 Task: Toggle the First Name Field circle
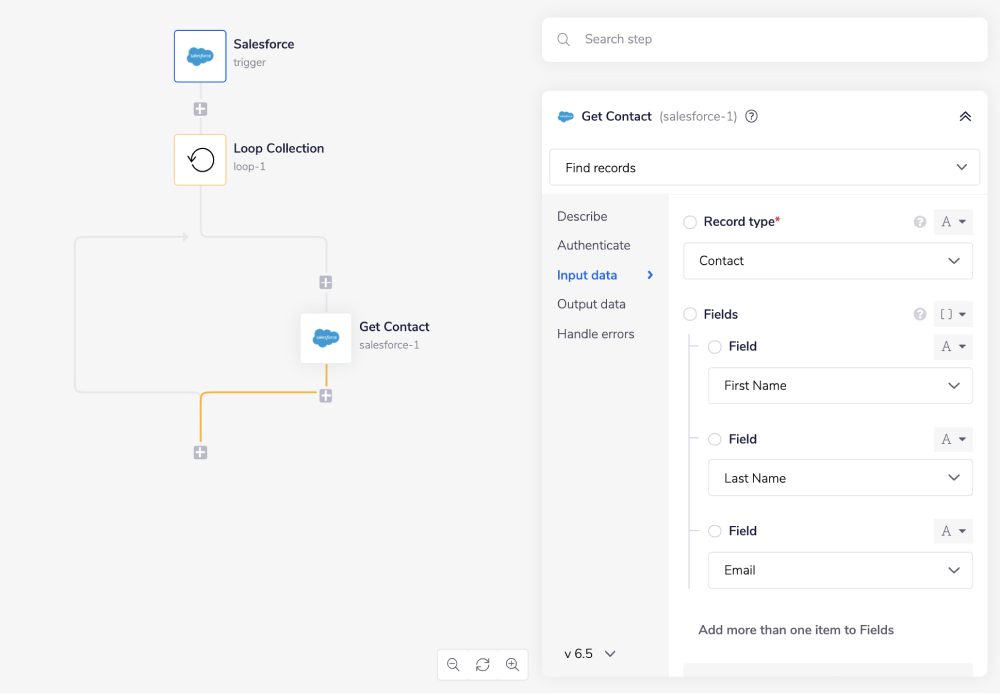point(714,346)
